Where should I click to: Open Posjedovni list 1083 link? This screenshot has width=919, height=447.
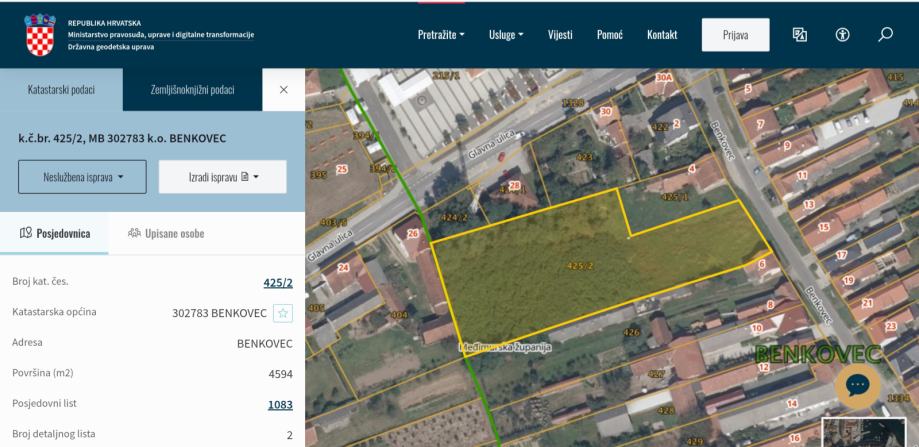(280, 404)
